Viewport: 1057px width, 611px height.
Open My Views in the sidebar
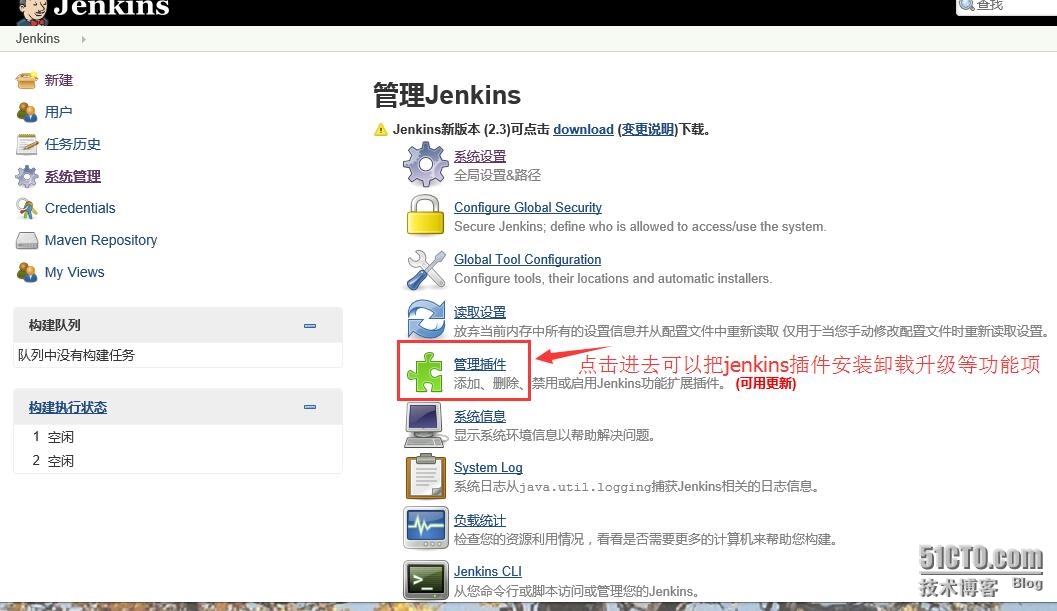(75, 272)
